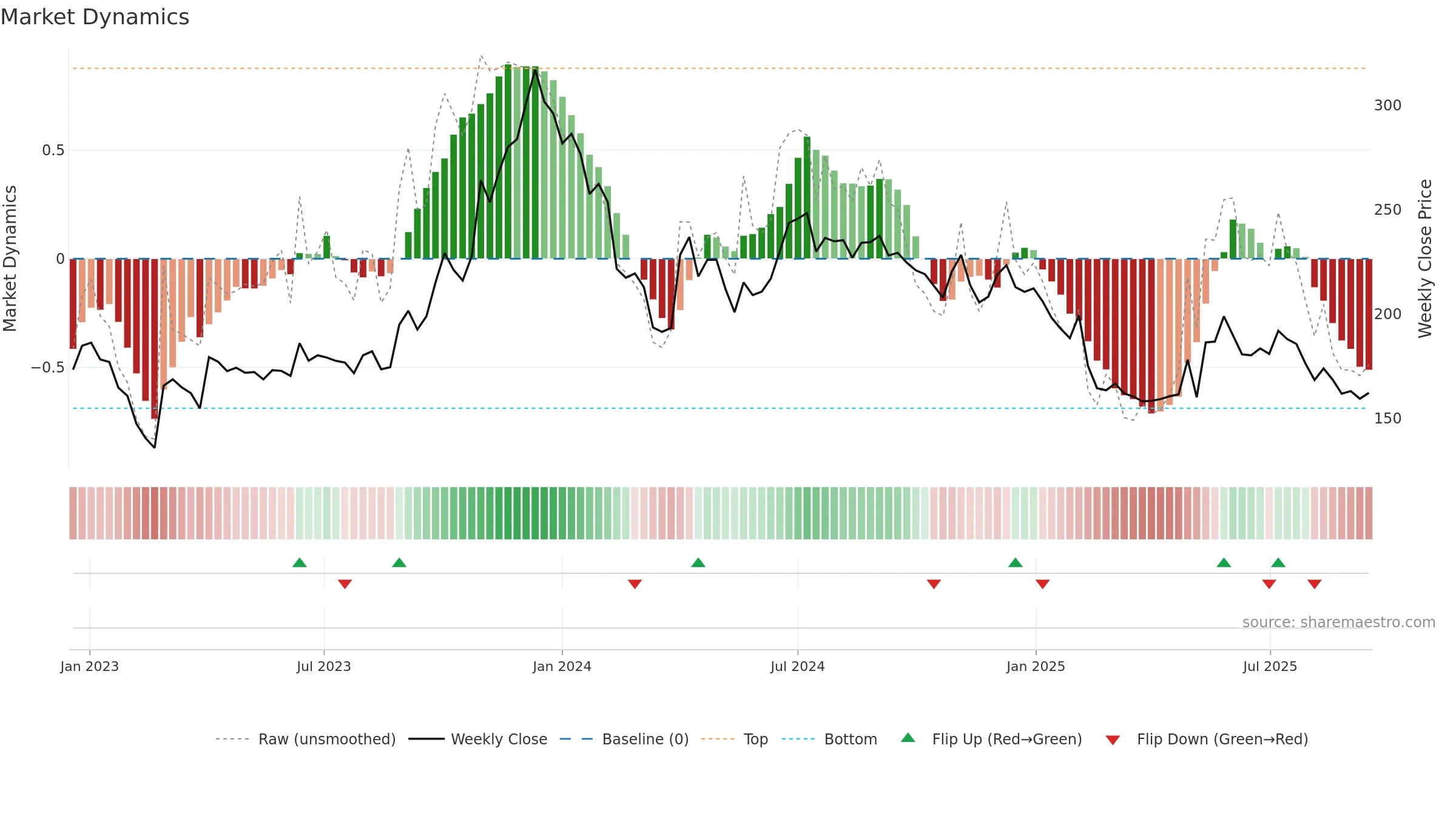Toggle the Flip Up (Red→Green) legend entry
The image size is (1456, 819).
pyautogui.click(x=991, y=739)
